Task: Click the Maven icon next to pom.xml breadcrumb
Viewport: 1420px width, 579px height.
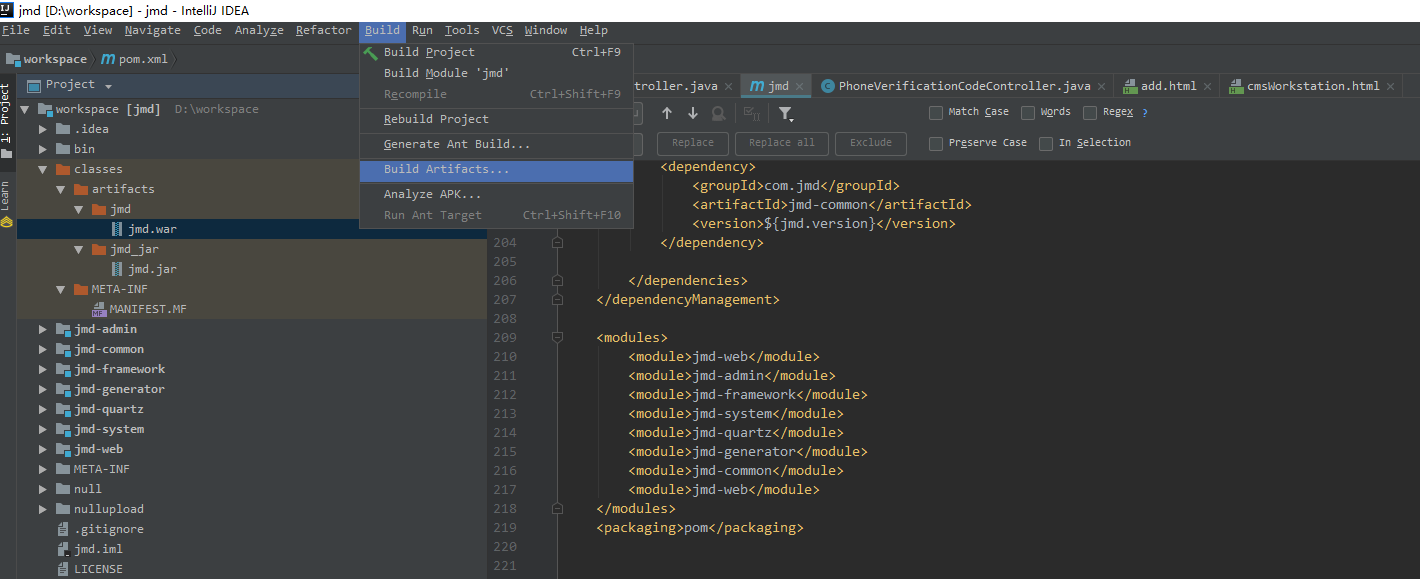Action: [108, 59]
